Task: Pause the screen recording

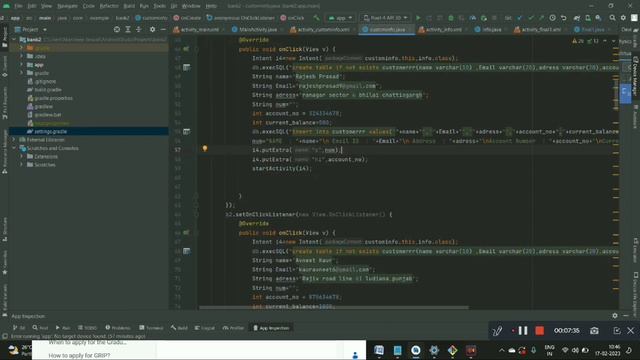Action: [x=523, y=331]
